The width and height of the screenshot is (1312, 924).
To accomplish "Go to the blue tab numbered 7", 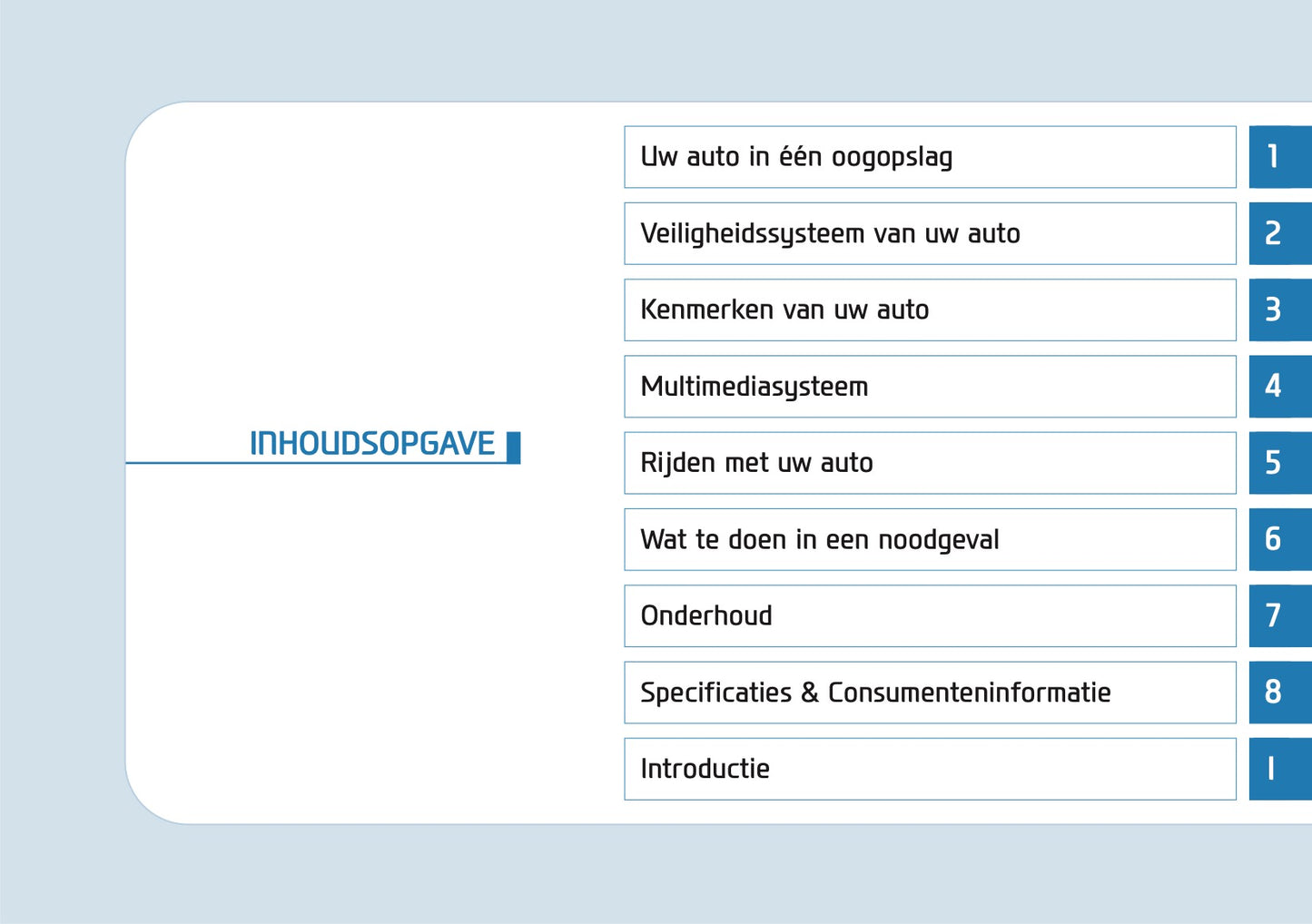I will (1279, 616).
